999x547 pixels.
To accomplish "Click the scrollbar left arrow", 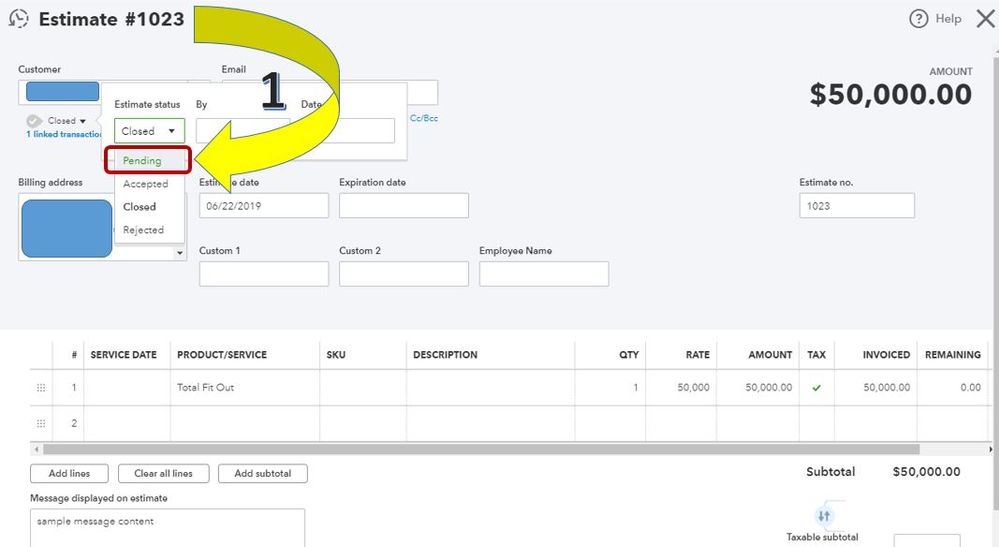I will [x=36, y=449].
